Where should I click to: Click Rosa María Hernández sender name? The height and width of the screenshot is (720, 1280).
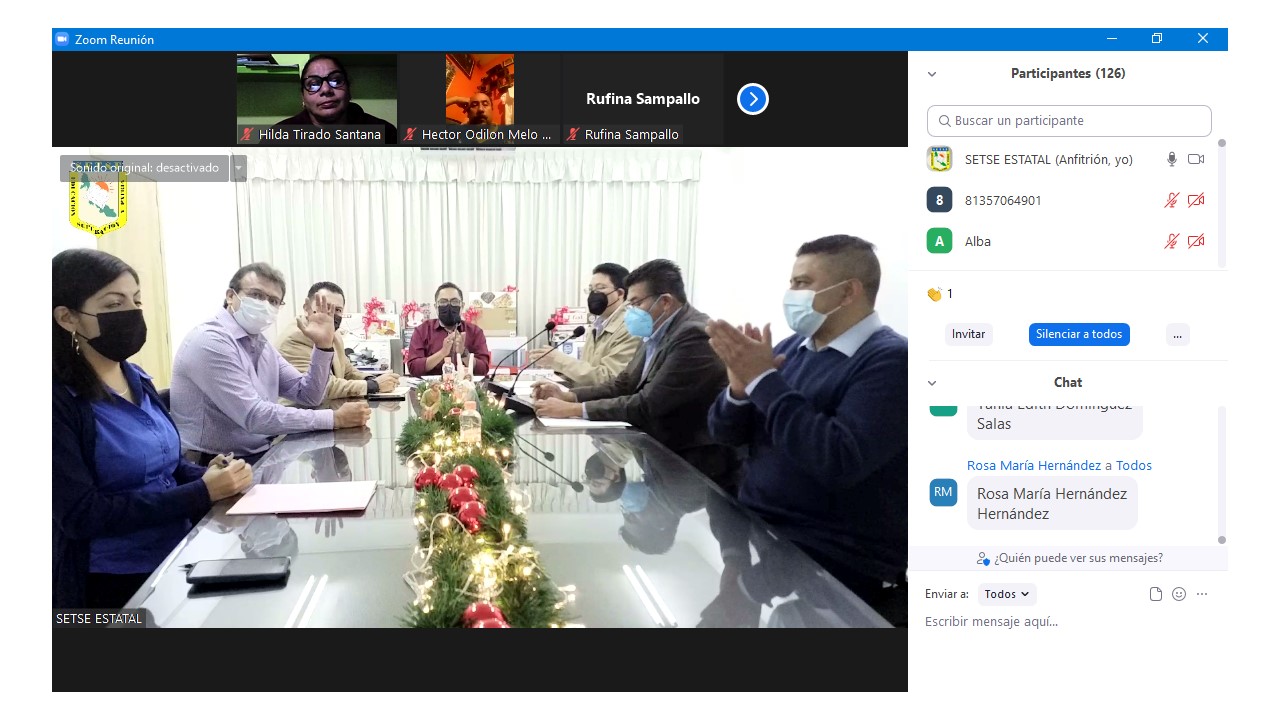pyautogui.click(x=1034, y=465)
